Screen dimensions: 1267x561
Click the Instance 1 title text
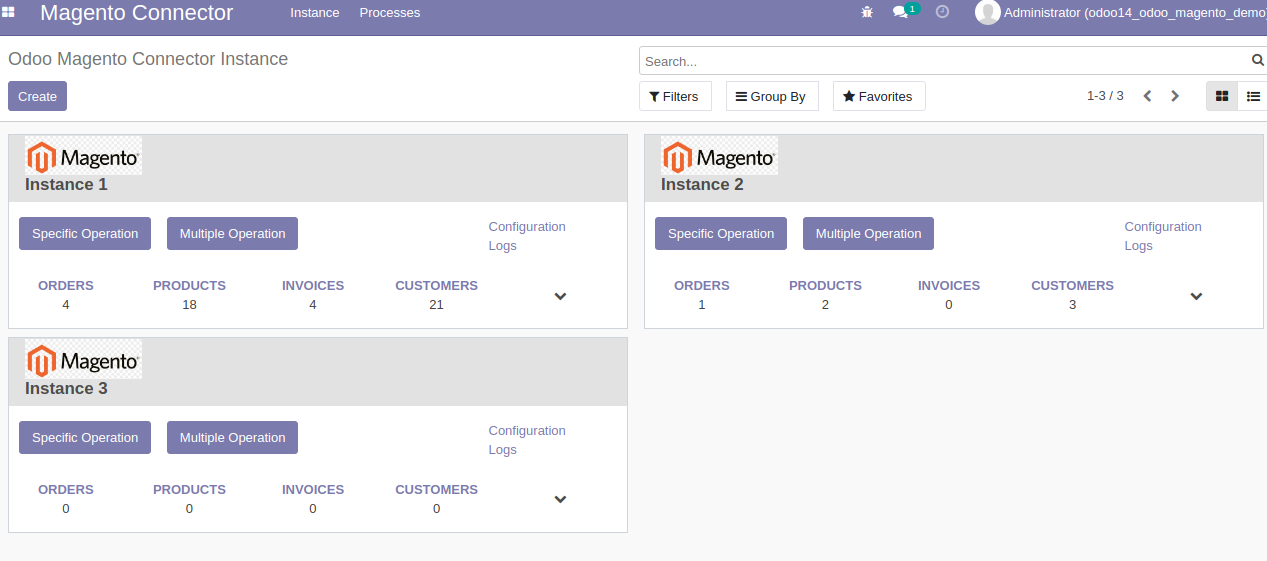pyautogui.click(x=66, y=185)
